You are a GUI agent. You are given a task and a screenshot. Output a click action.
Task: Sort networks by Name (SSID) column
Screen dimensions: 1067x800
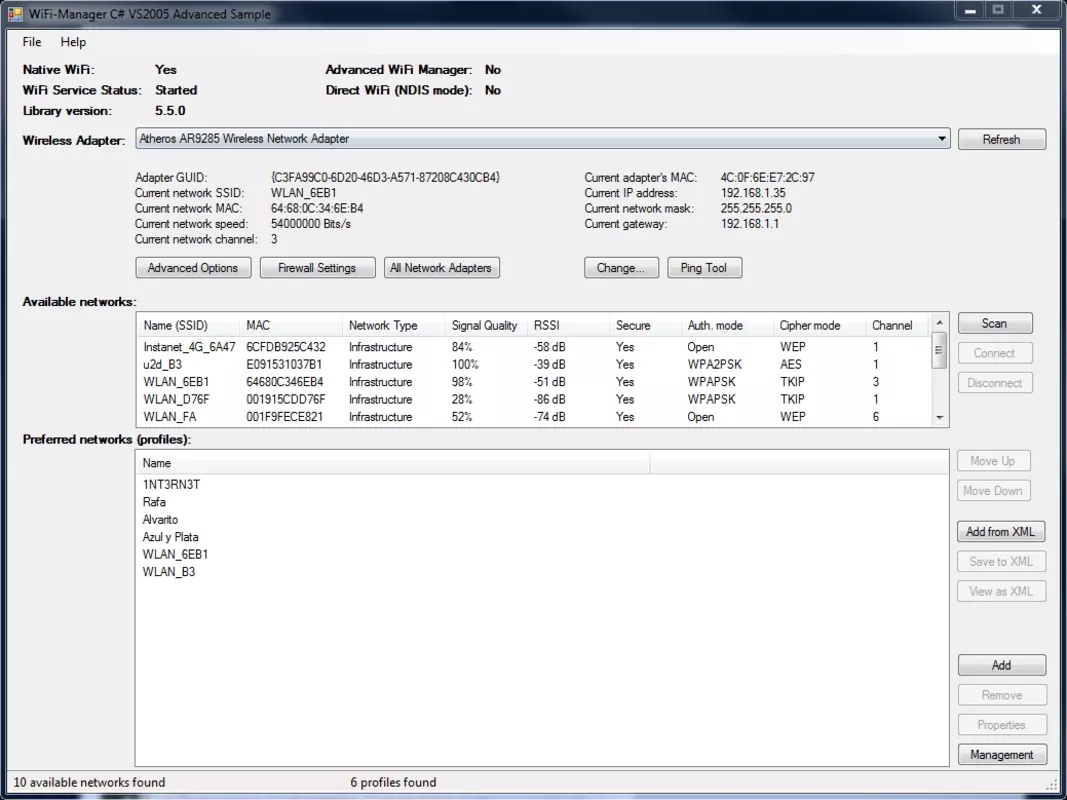pyautogui.click(x=189, y=326)
